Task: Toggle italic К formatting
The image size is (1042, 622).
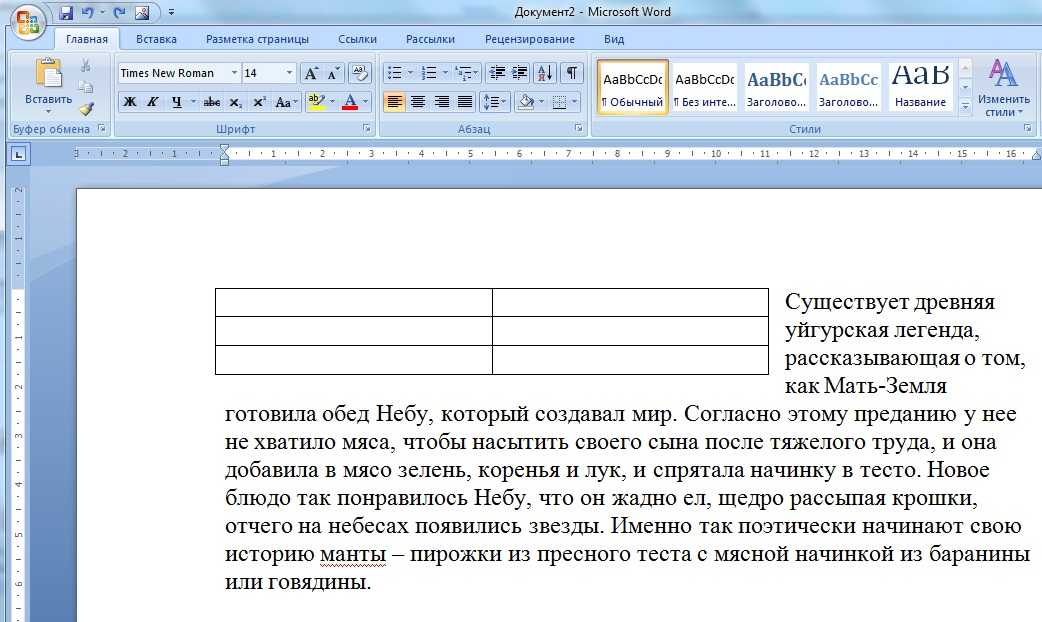Action: click(x=152, y=102)
